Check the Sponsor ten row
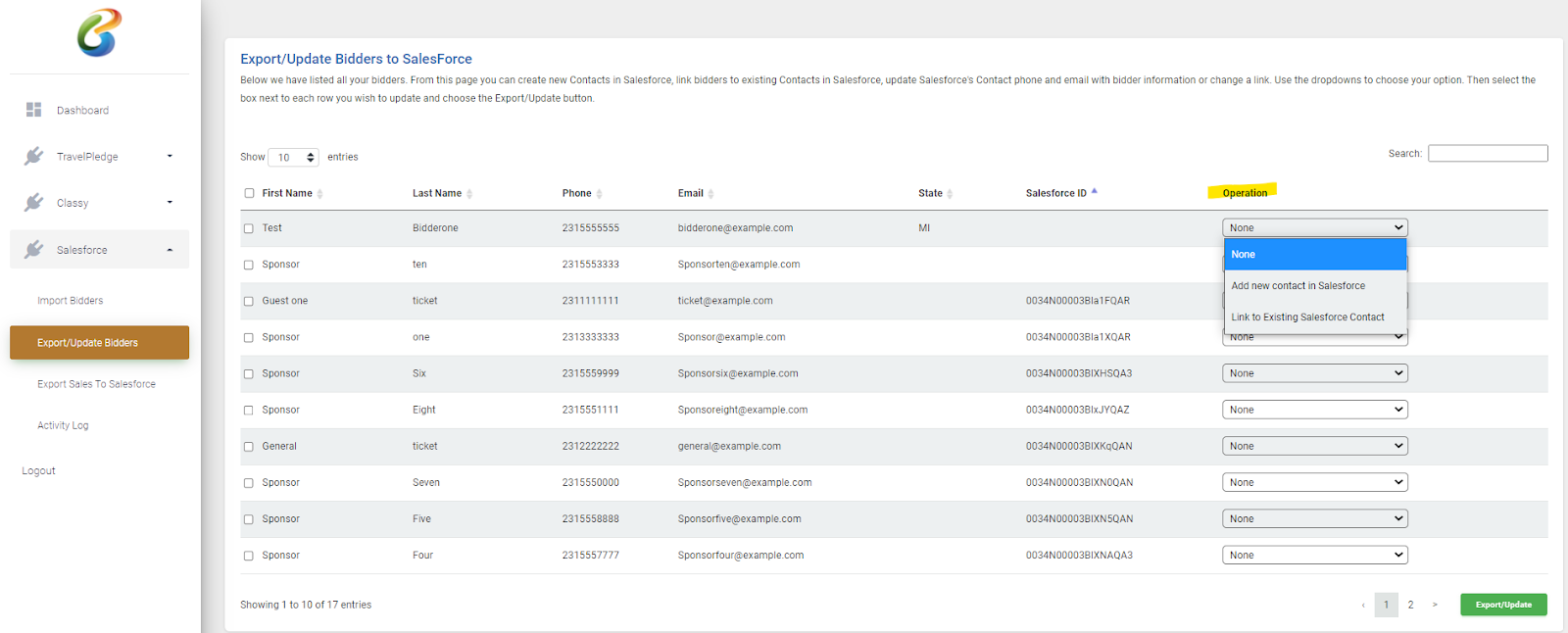The height and width of the screenshot is (633, 1568). click(x=249, y=265)
